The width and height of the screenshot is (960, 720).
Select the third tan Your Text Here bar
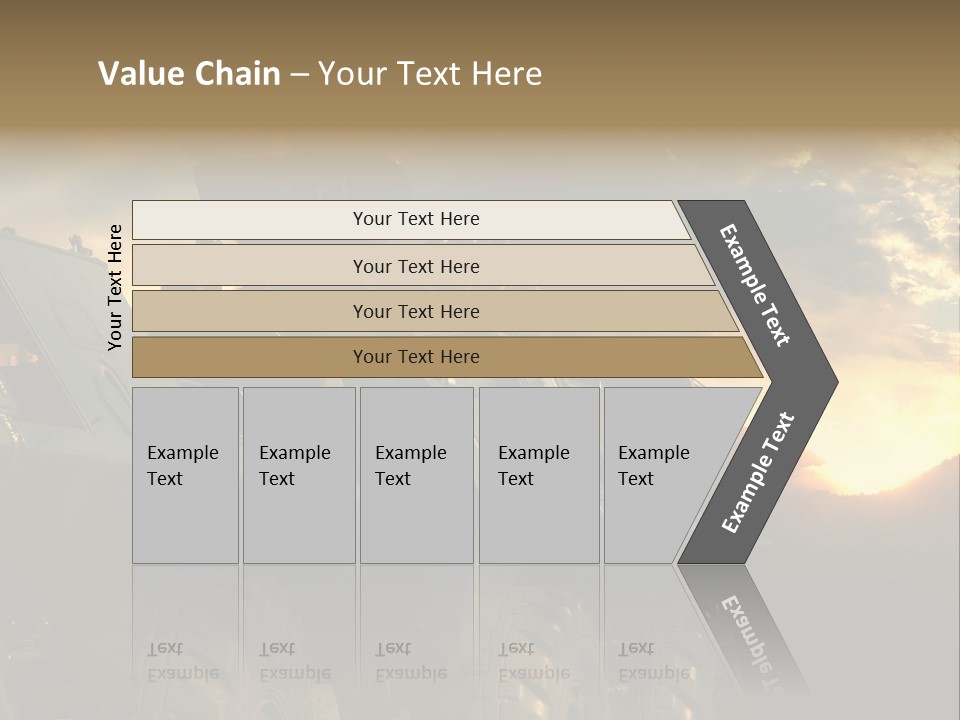pos(435,311)
